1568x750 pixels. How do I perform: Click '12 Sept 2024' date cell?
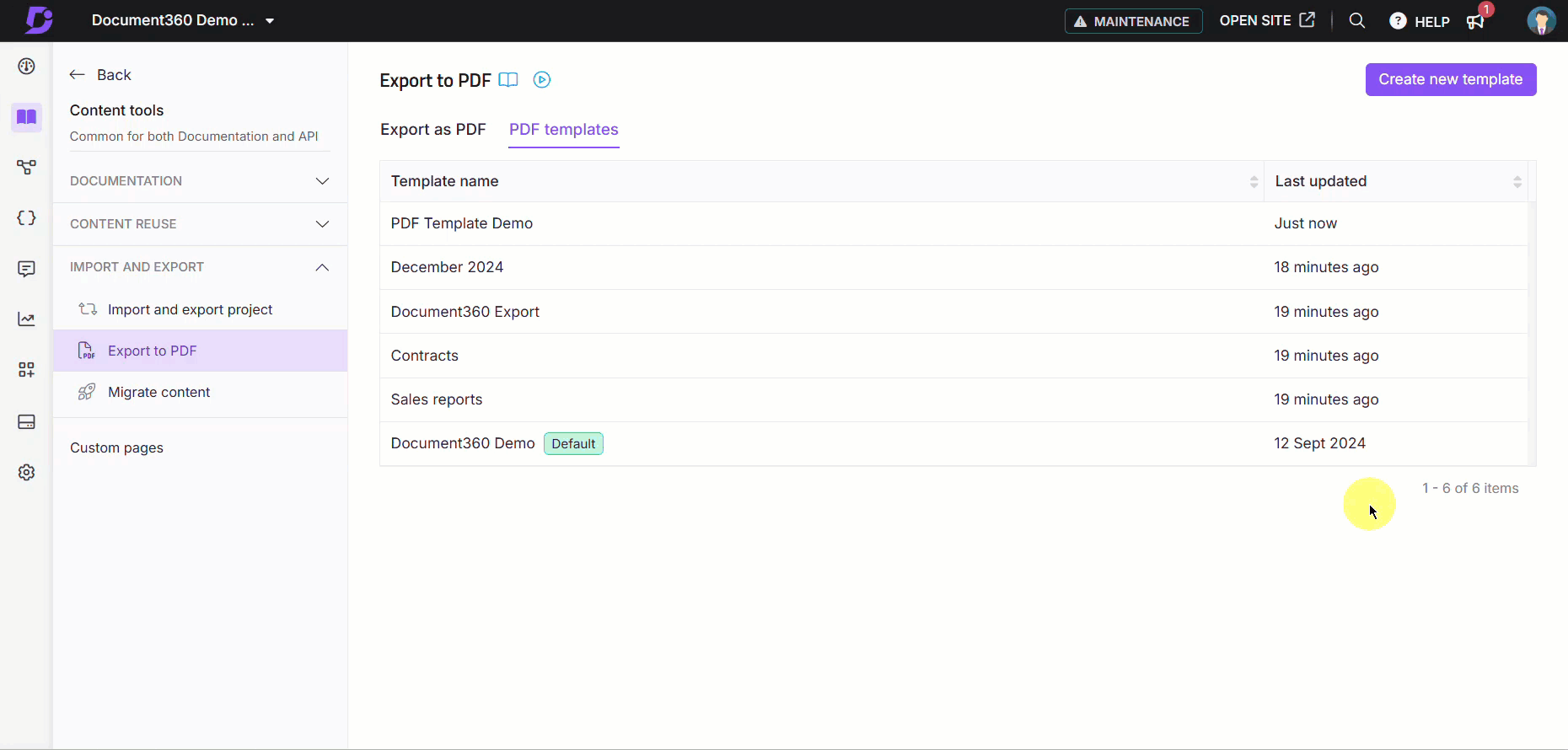point(1319,443)
